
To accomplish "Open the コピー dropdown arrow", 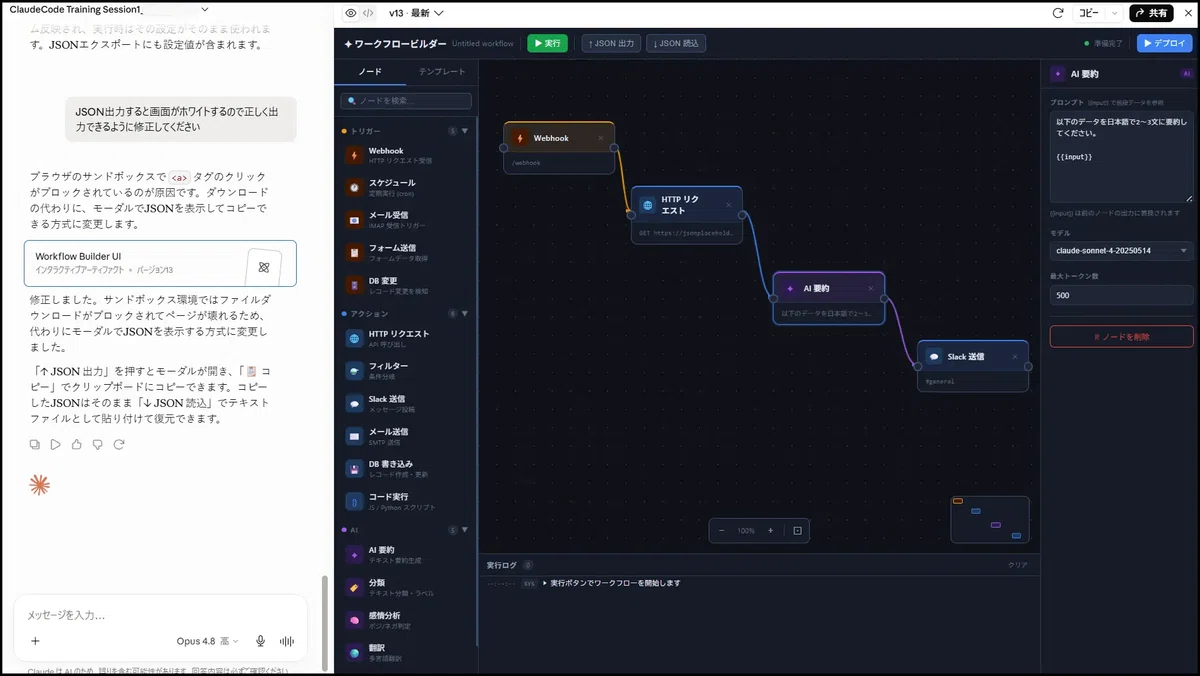I will [1115, 13].
